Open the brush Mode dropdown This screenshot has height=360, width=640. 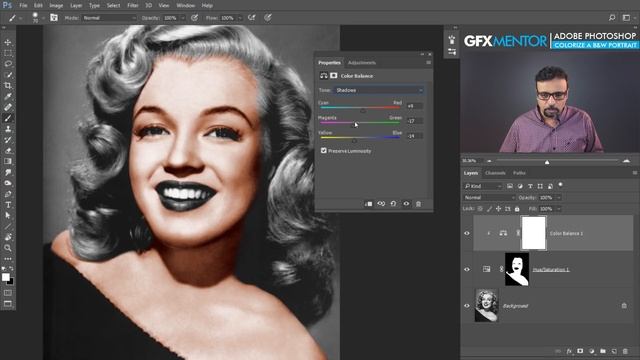pyautogui.click(x=109, y=18)
